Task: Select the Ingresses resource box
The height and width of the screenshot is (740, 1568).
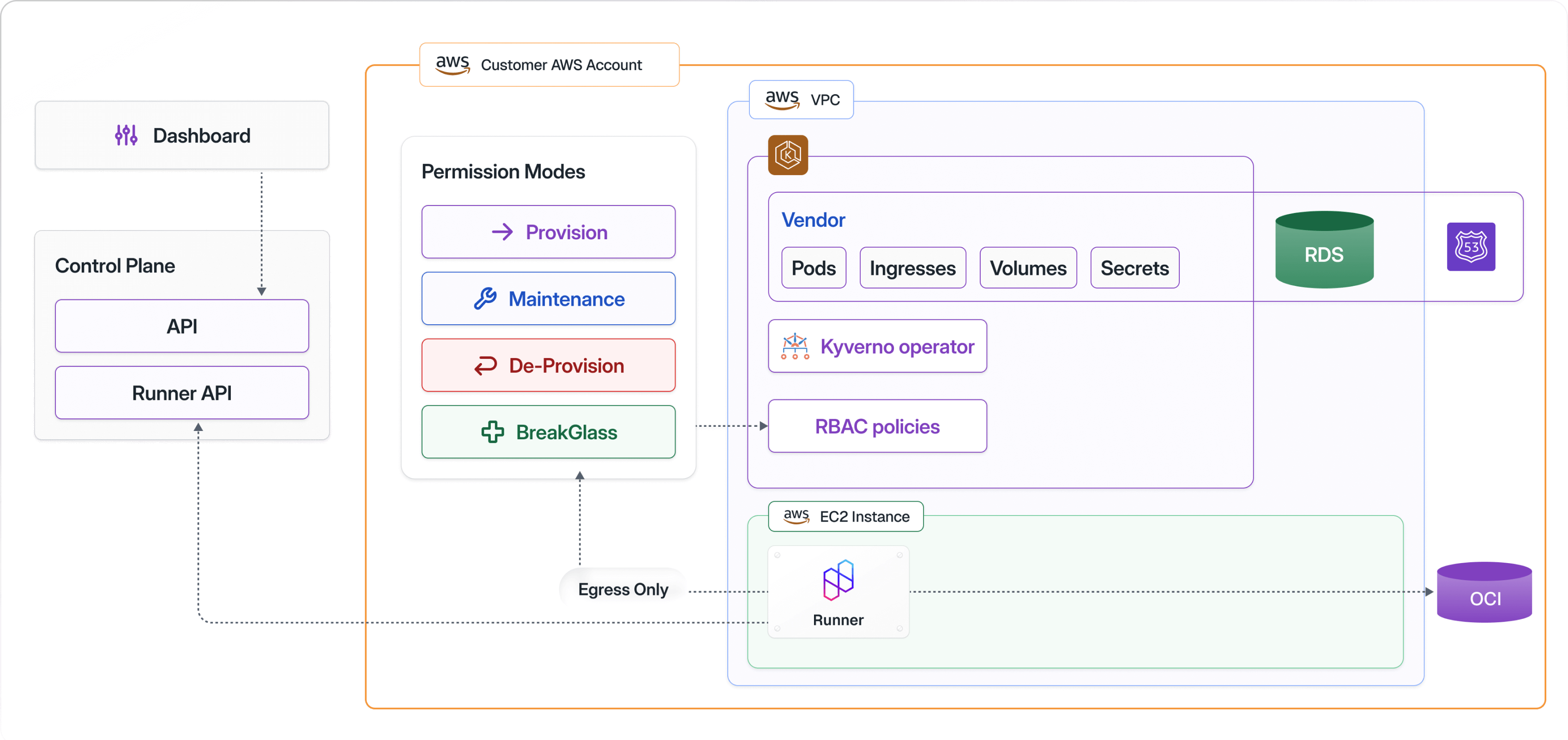Action: tap(912, 268)
